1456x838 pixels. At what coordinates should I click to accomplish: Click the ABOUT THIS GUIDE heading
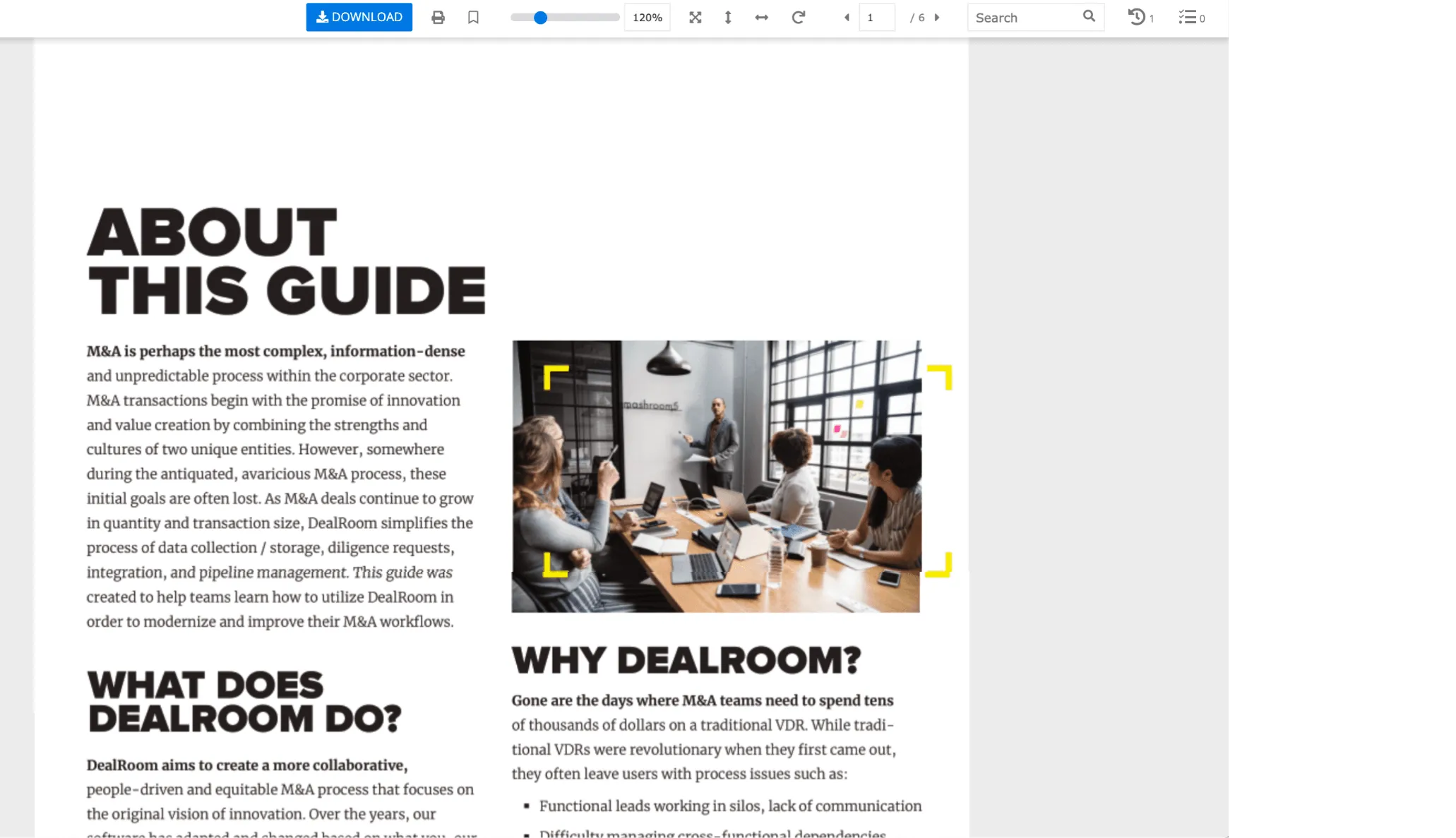coord(286,261)
